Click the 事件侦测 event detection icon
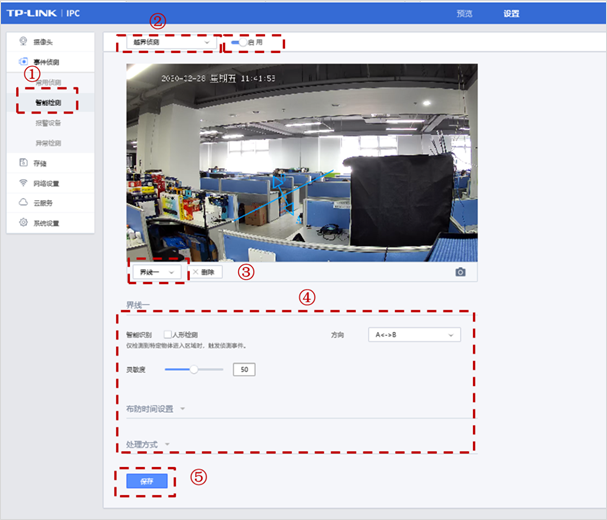This screenshot has height=520, width=607. coord(24,62)
